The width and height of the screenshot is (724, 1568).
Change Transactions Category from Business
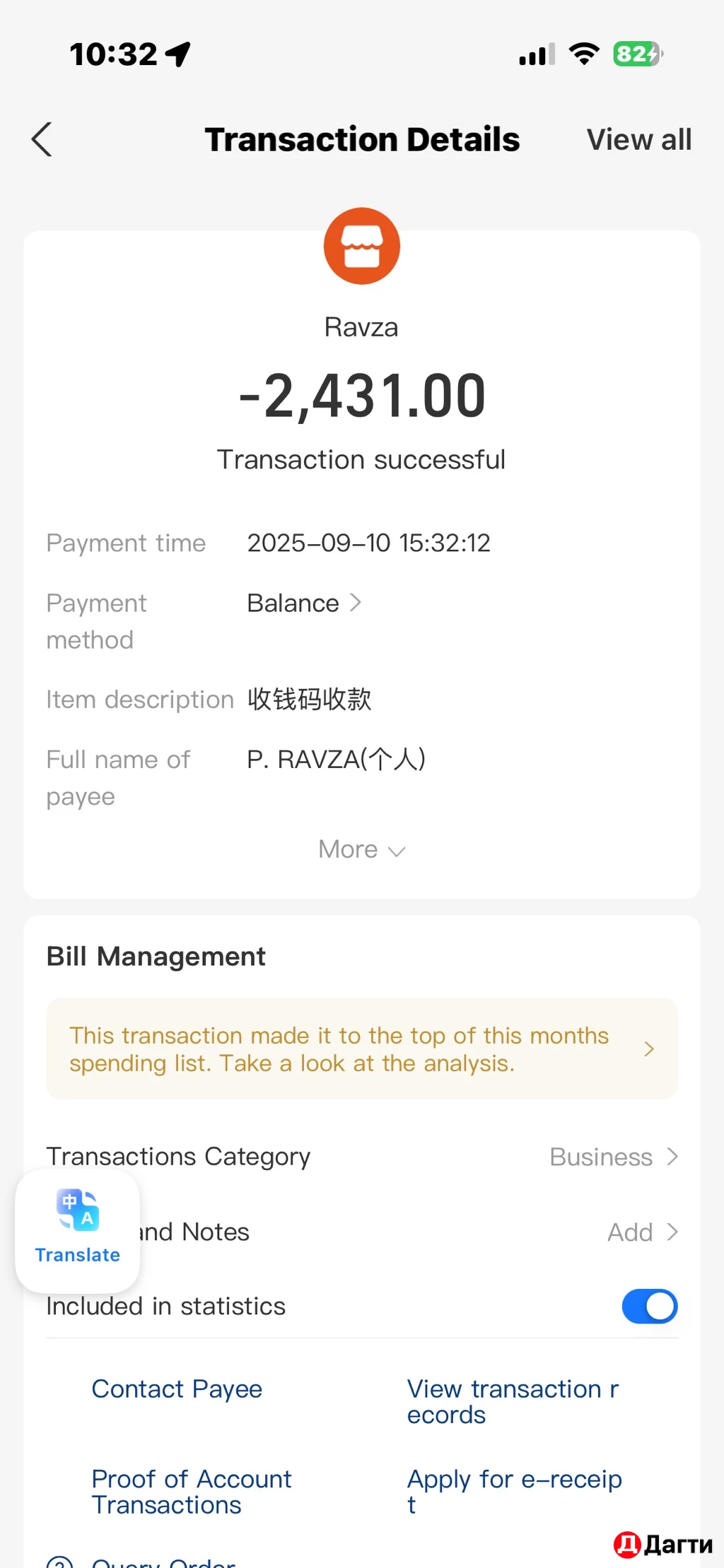tap(613, 1157)
